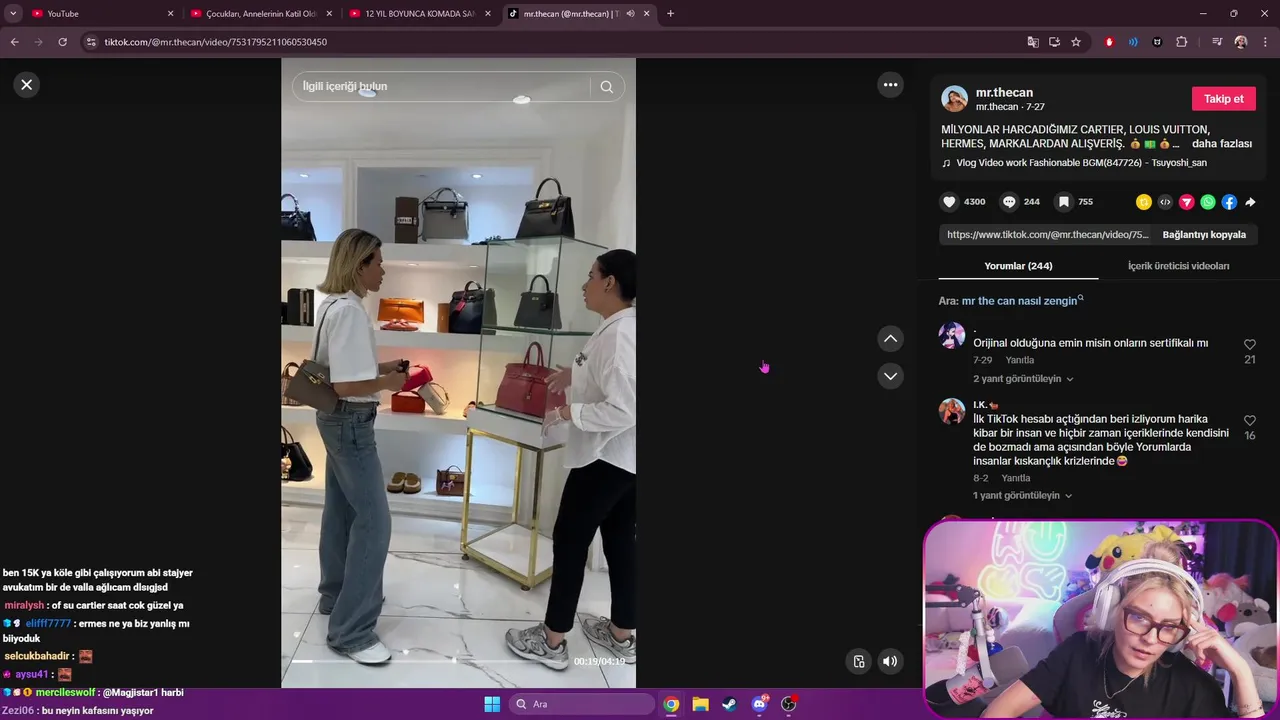Viewport: 1280px width, 720px height.
Task: Open a new browser tab
Action: (x=670, y=14)
